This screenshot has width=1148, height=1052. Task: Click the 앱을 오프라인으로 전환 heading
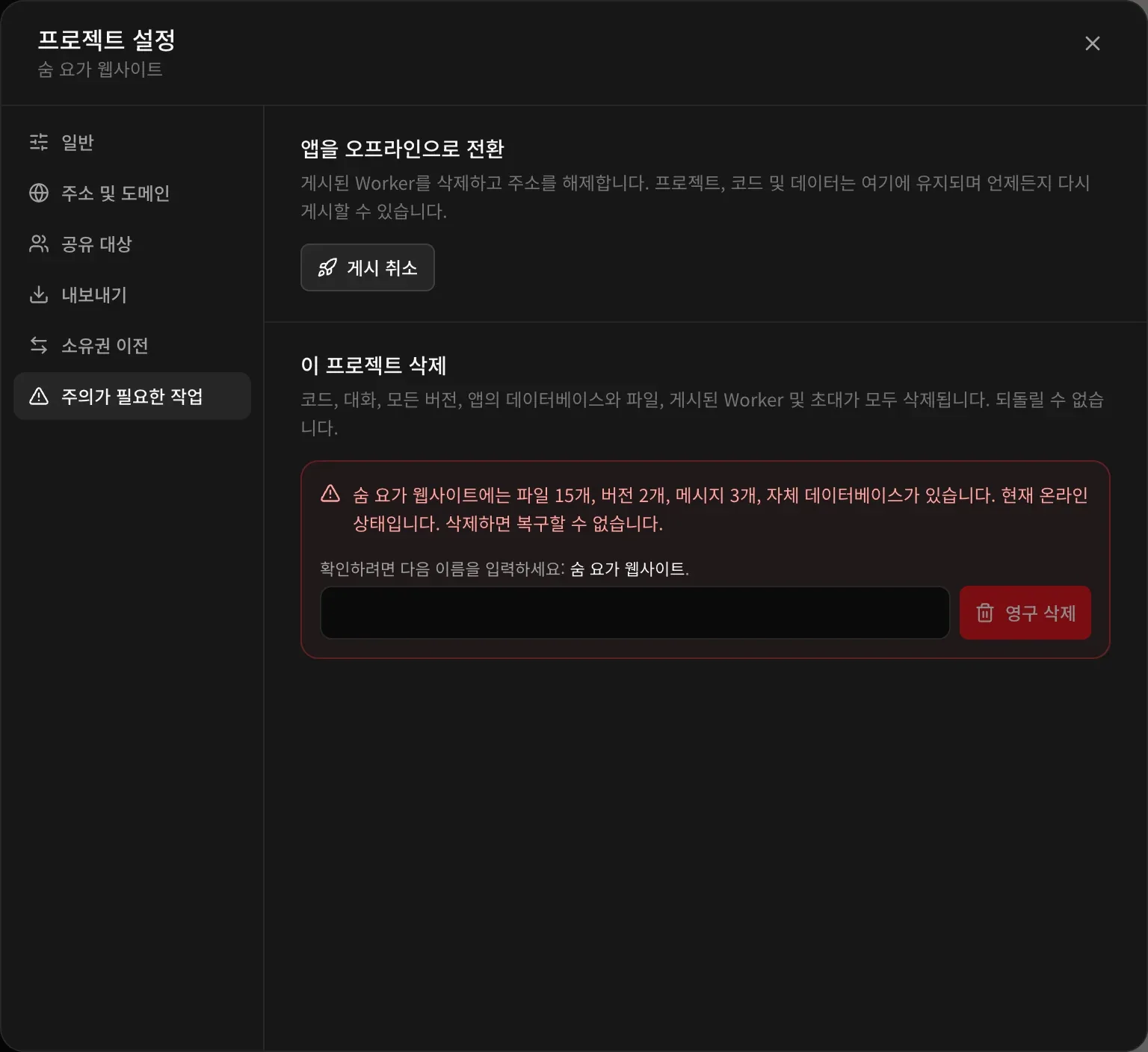pos(402,149)
